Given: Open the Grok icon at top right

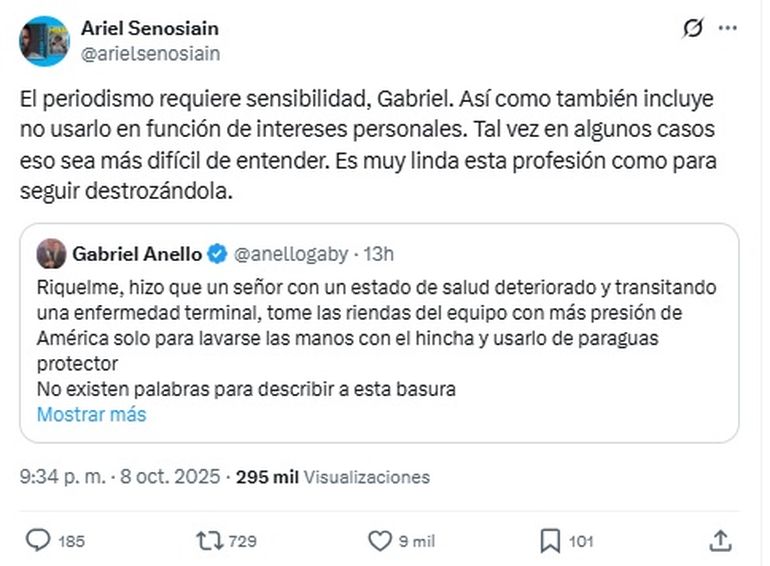Looking at the screenshot, I should coord(693,28).
